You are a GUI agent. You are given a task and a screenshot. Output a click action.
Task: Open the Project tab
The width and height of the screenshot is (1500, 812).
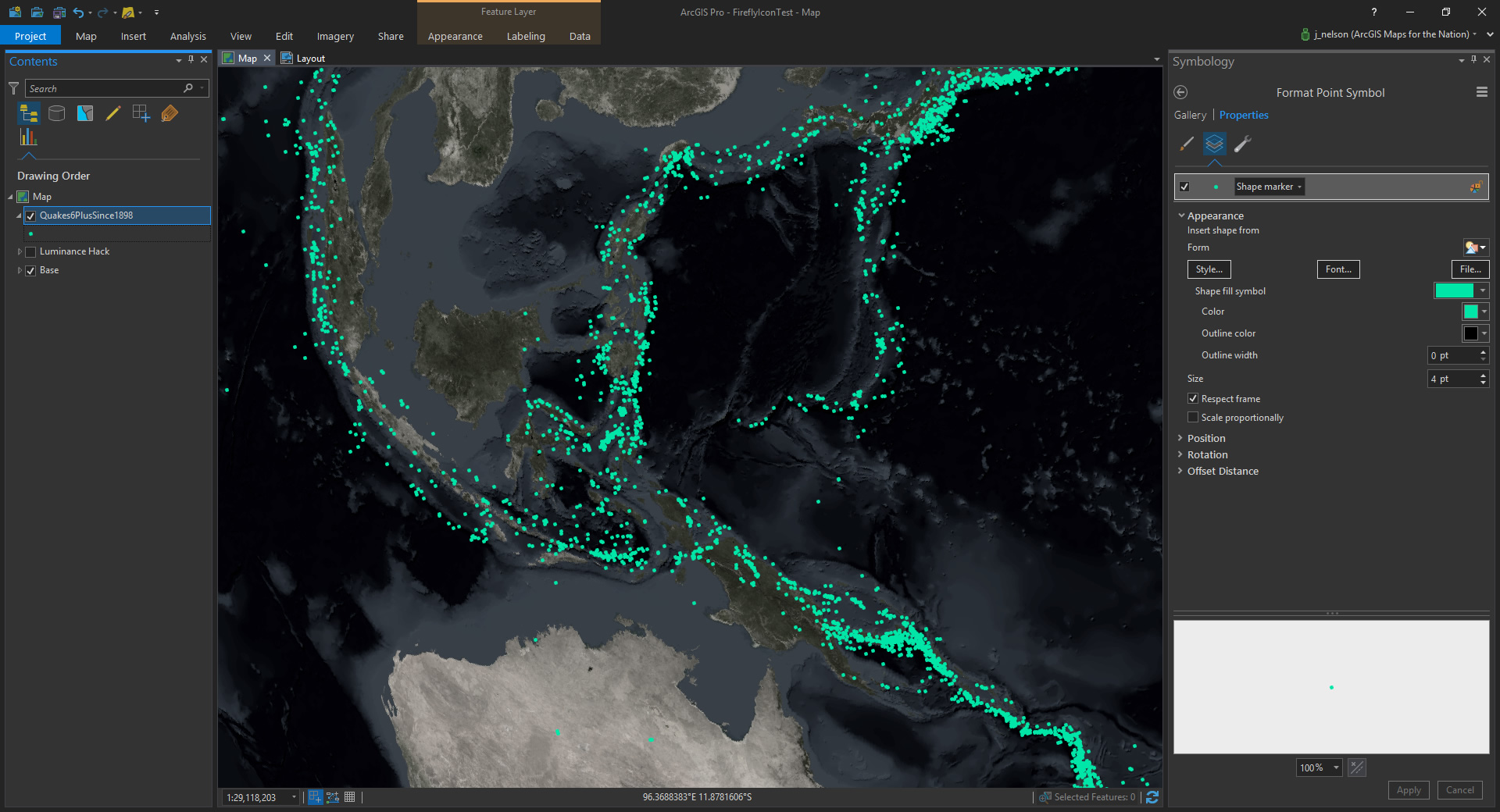30,36
